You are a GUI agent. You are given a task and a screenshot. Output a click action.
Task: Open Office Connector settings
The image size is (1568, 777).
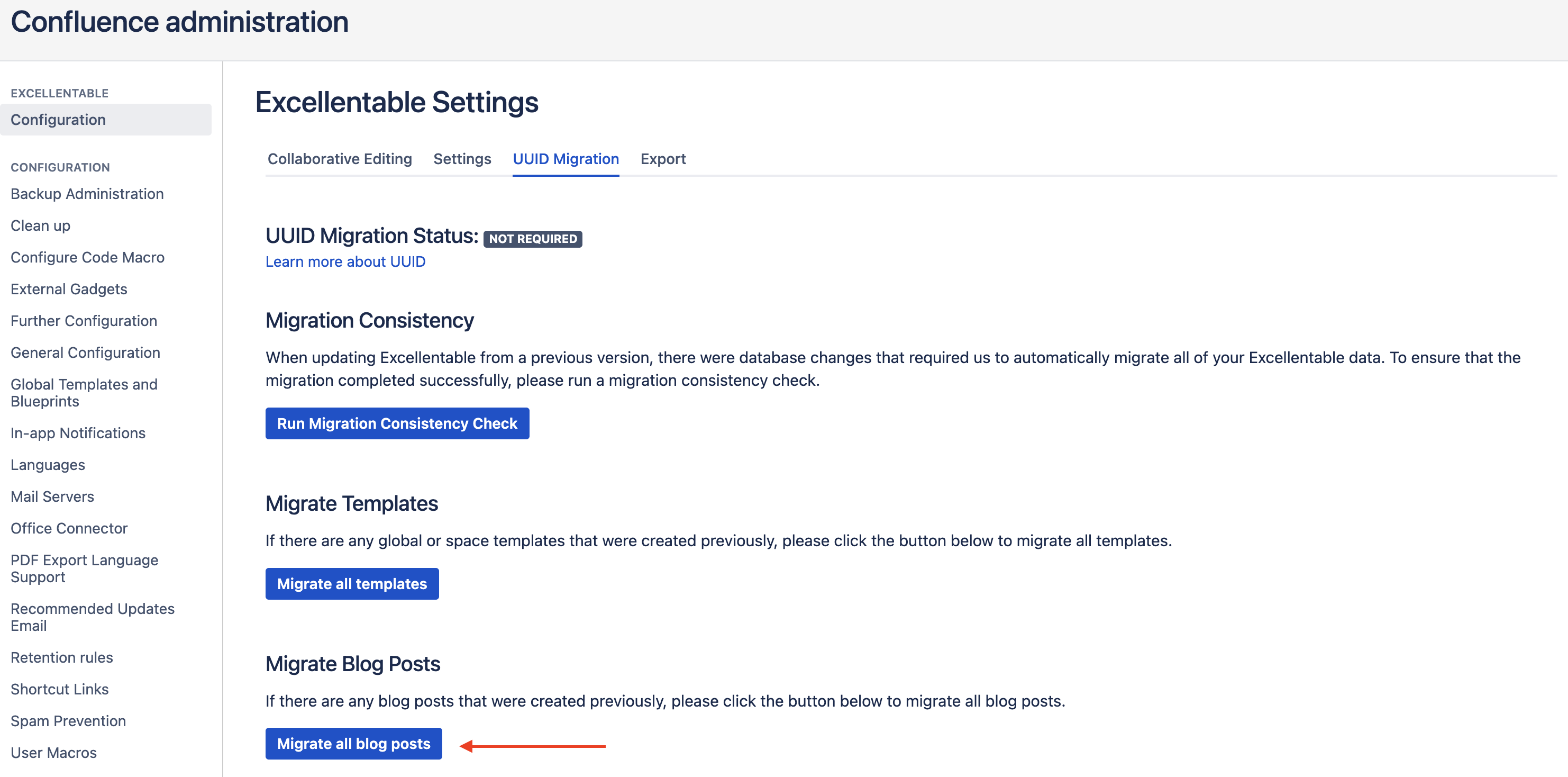point(69,528)
